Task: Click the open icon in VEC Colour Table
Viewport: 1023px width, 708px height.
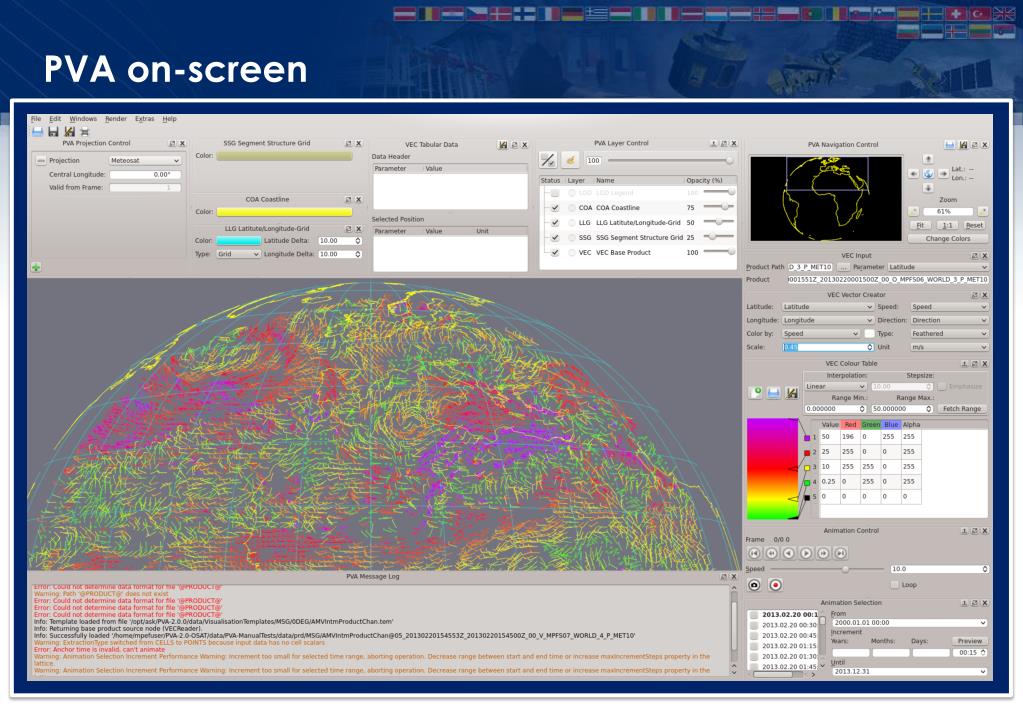Action: click(774, 393)
